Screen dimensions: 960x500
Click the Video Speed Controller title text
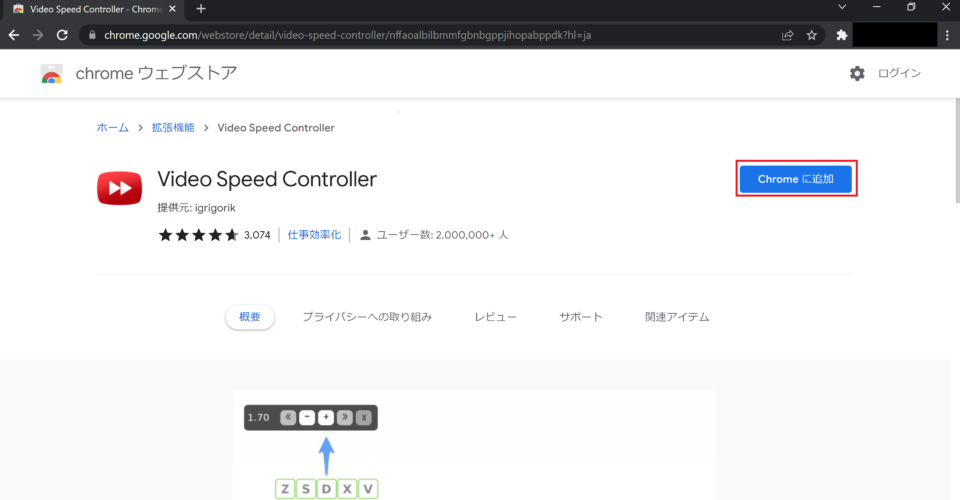pyautogui.click(x=267, y=179)
